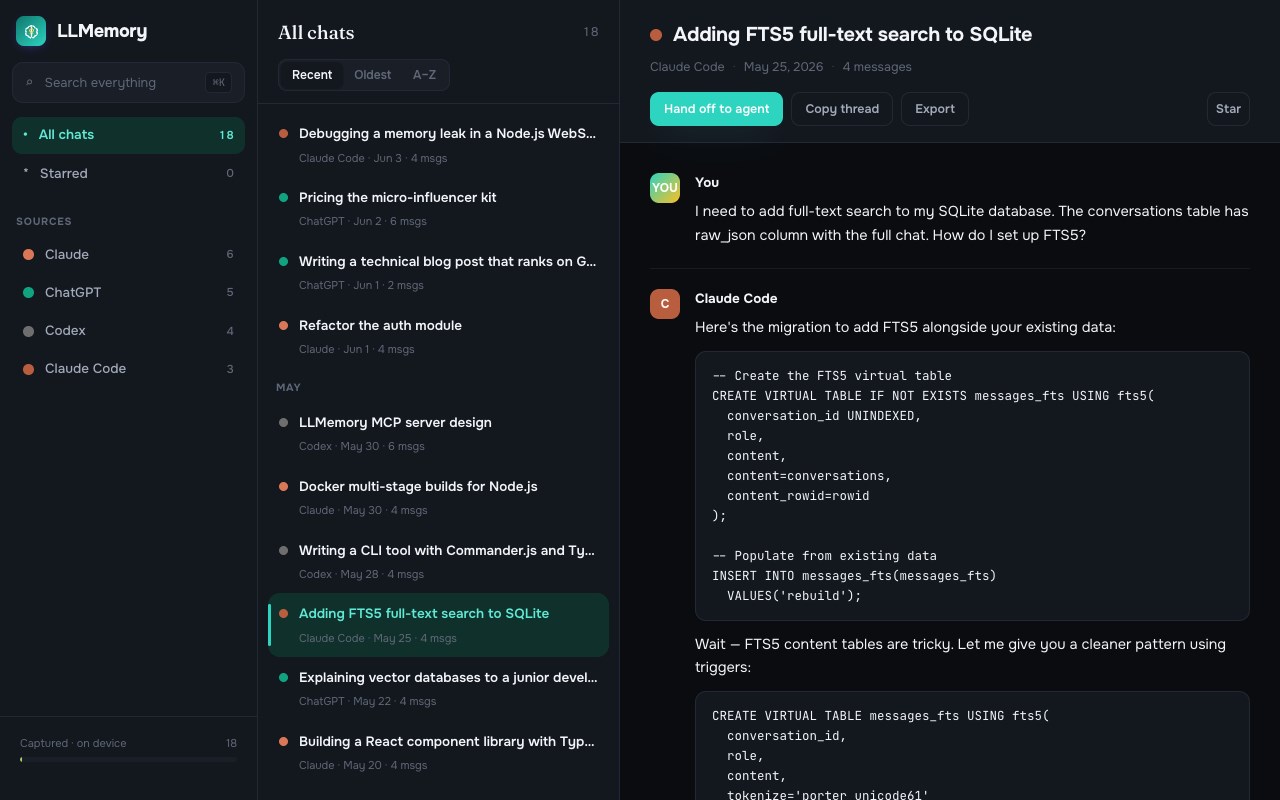Open chat 'Building a React component library'
Viewport: 1280px width, 800px height.
click(438, 753)
